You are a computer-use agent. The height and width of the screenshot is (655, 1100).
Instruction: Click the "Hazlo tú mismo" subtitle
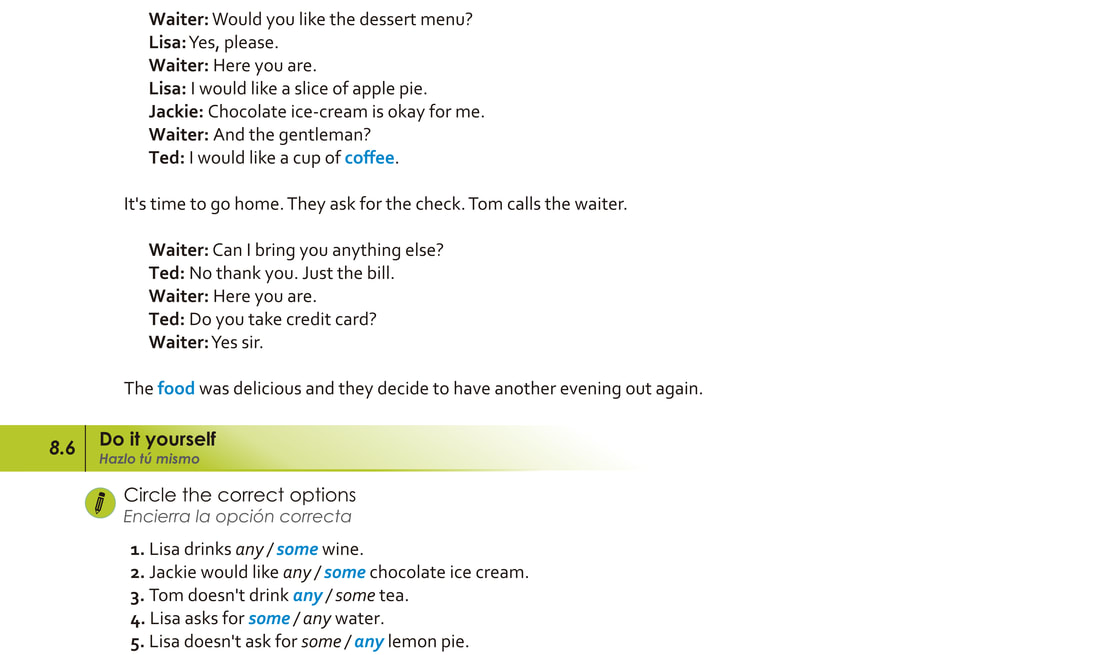tap(149, 460)
